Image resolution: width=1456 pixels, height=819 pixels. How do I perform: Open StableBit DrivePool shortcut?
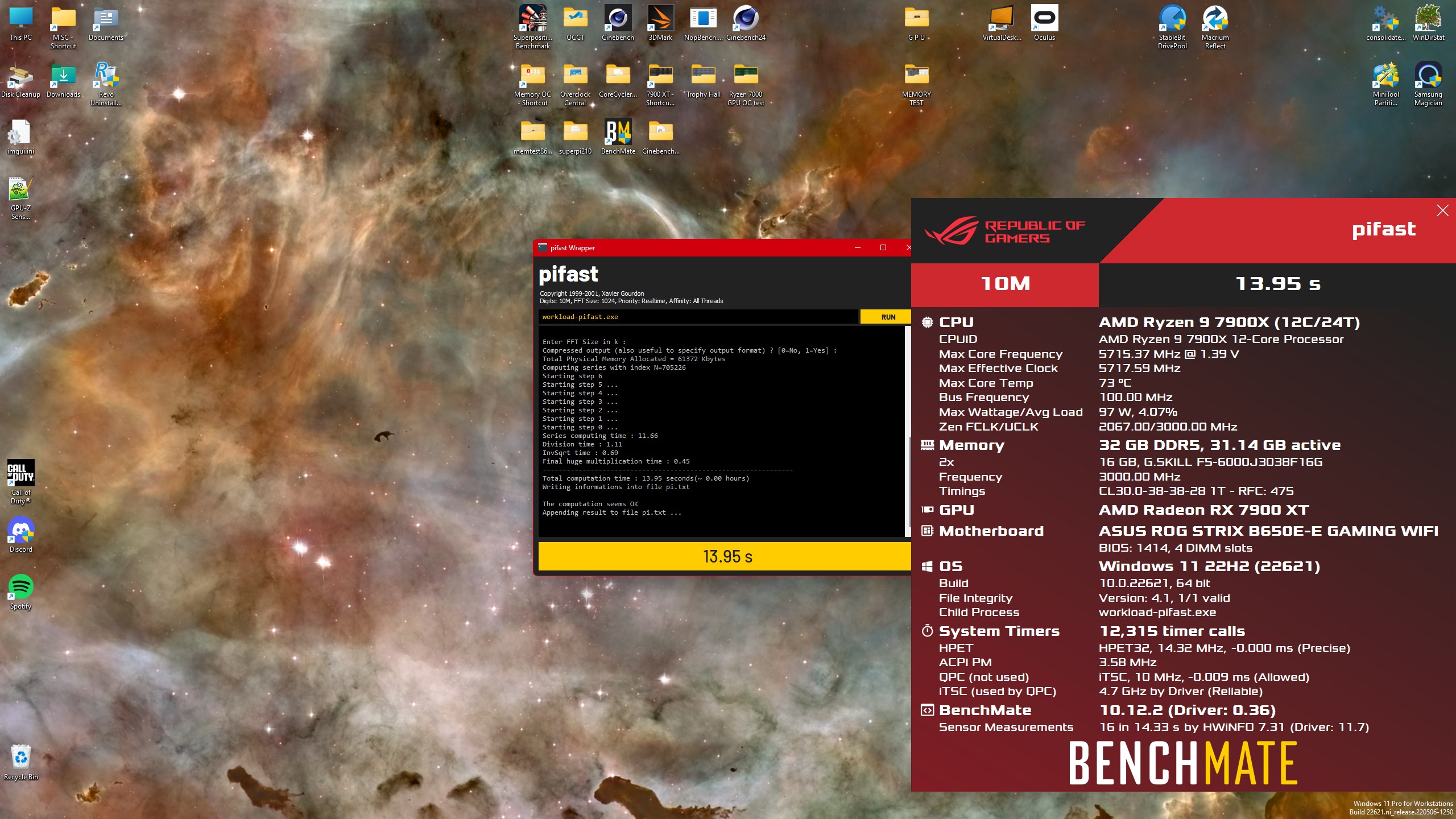1172,28
